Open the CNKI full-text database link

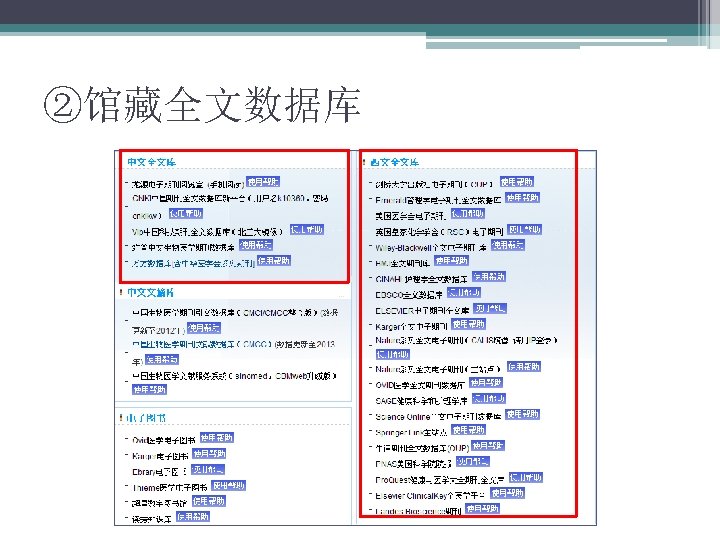(230, 206)
